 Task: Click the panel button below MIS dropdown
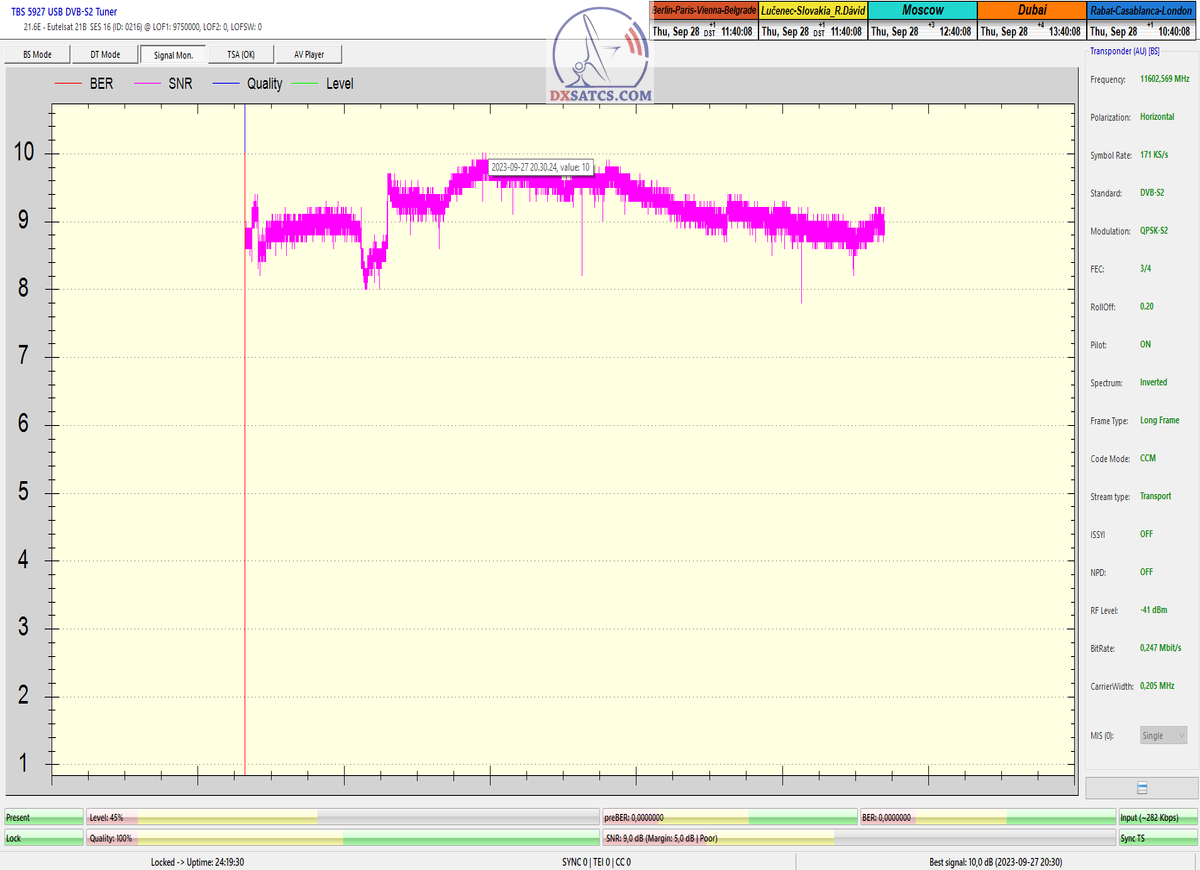click(x=1142, y=788)
